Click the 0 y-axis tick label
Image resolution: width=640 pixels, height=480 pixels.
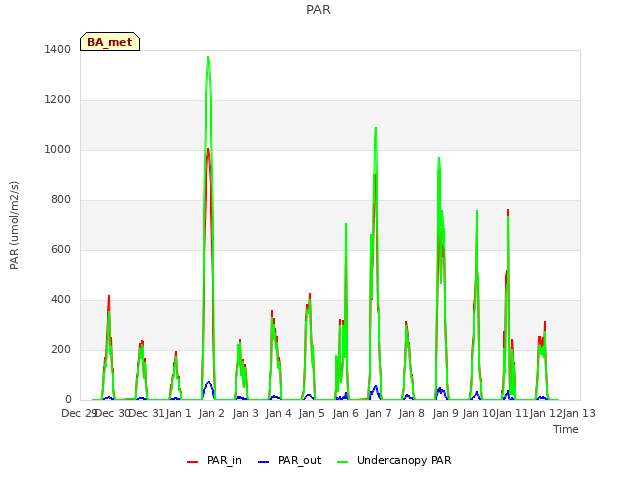tap(68, 400)
